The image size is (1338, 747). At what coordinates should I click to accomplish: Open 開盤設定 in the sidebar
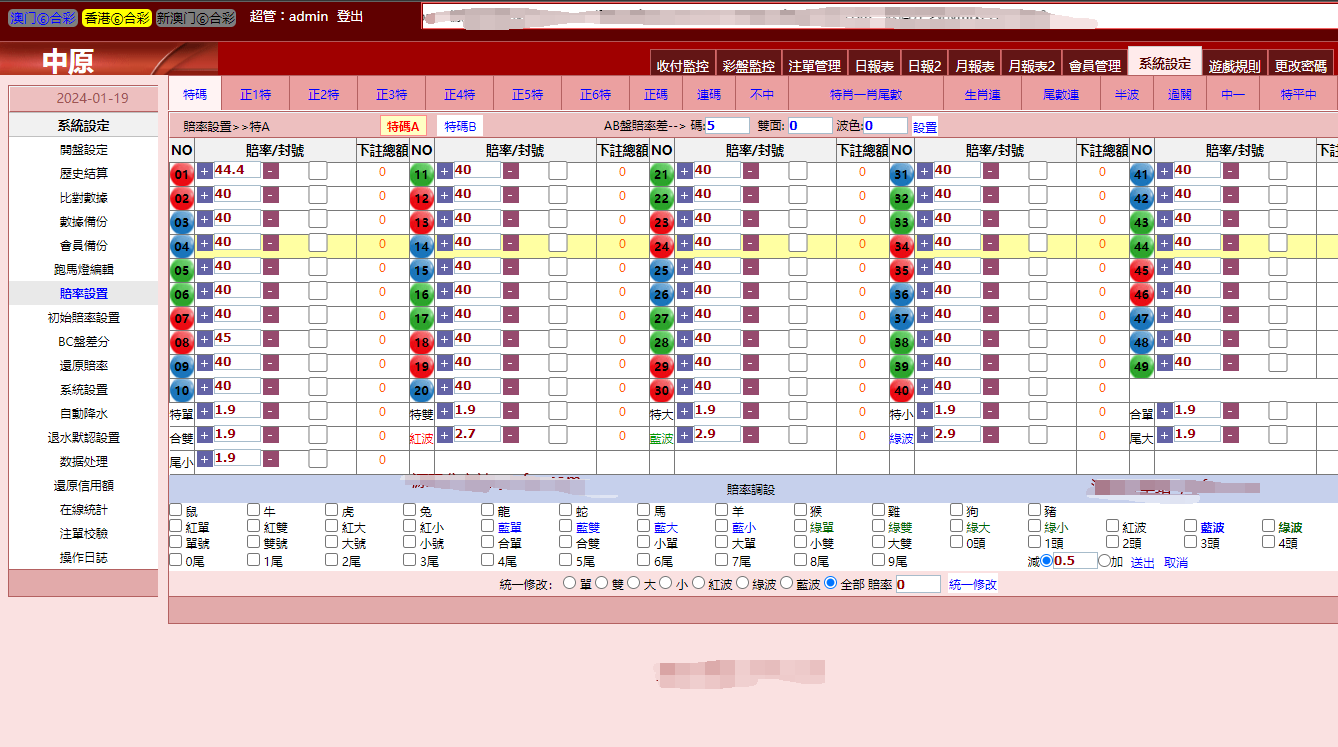83,150
